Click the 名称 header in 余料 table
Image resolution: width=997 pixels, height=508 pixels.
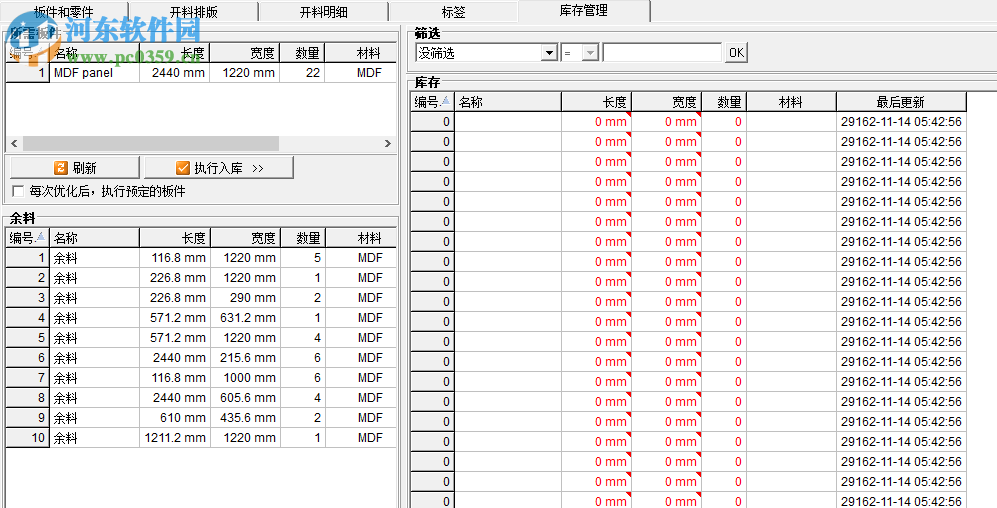point(94,238)
